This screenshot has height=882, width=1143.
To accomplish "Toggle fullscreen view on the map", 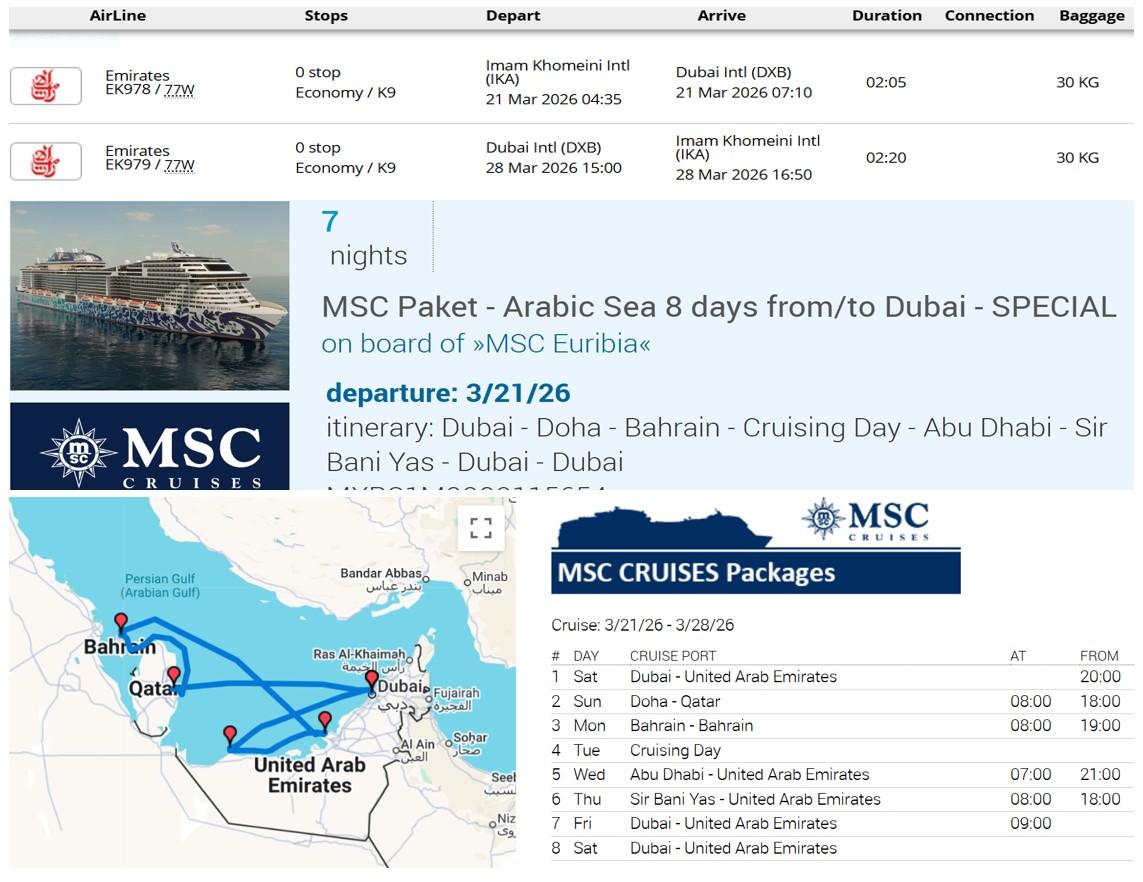I will coord(481,528).
